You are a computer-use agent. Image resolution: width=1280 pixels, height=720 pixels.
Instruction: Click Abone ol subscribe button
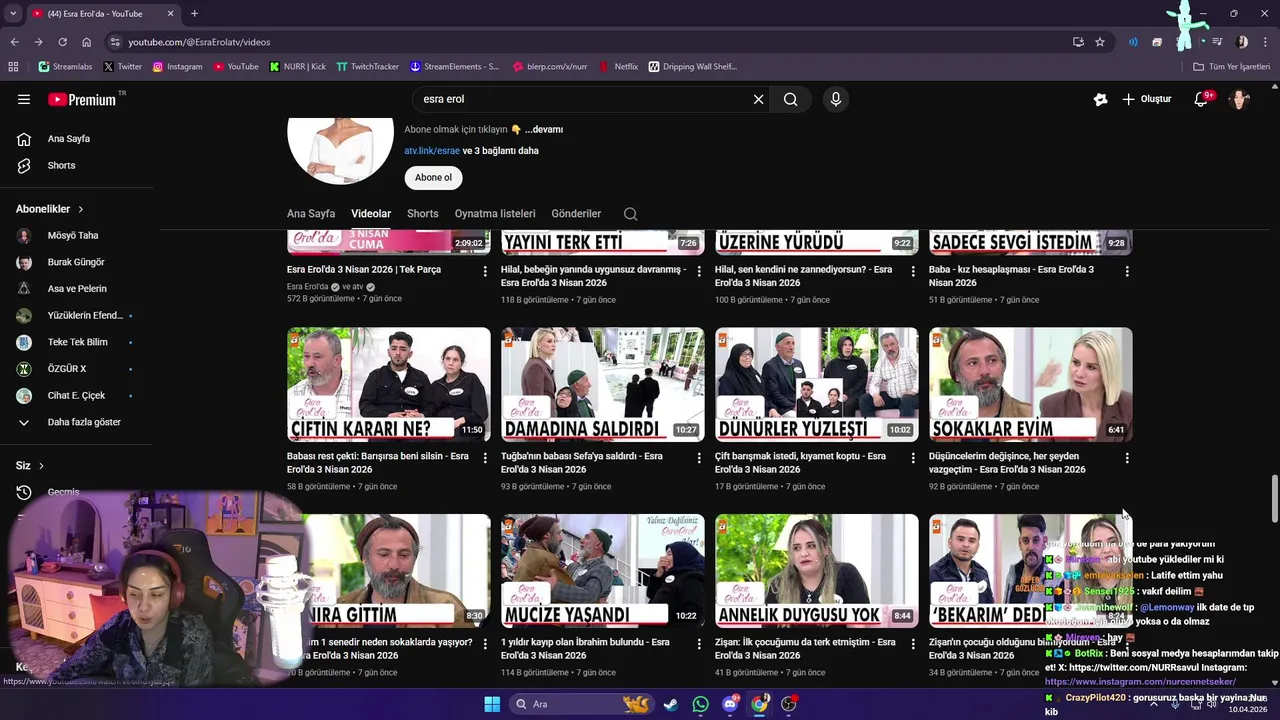(x=433, y=177)
